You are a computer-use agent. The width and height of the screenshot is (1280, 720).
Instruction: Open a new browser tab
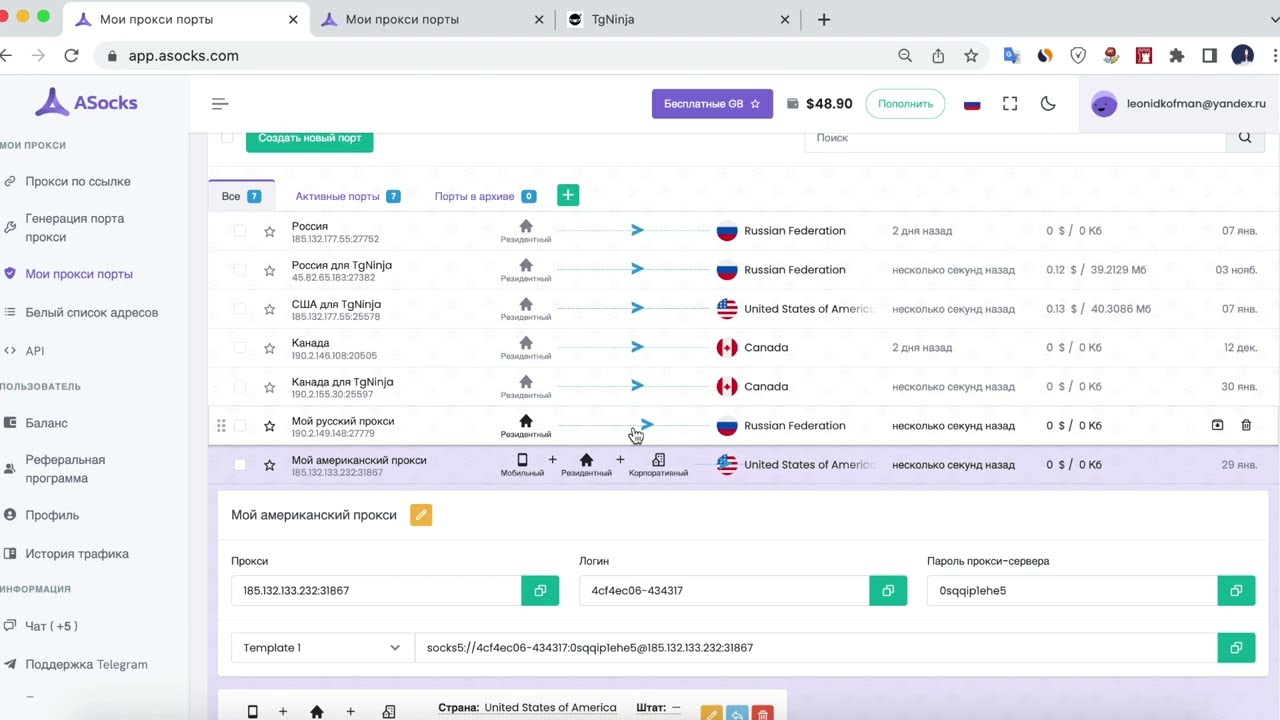[x=824, y=19]
